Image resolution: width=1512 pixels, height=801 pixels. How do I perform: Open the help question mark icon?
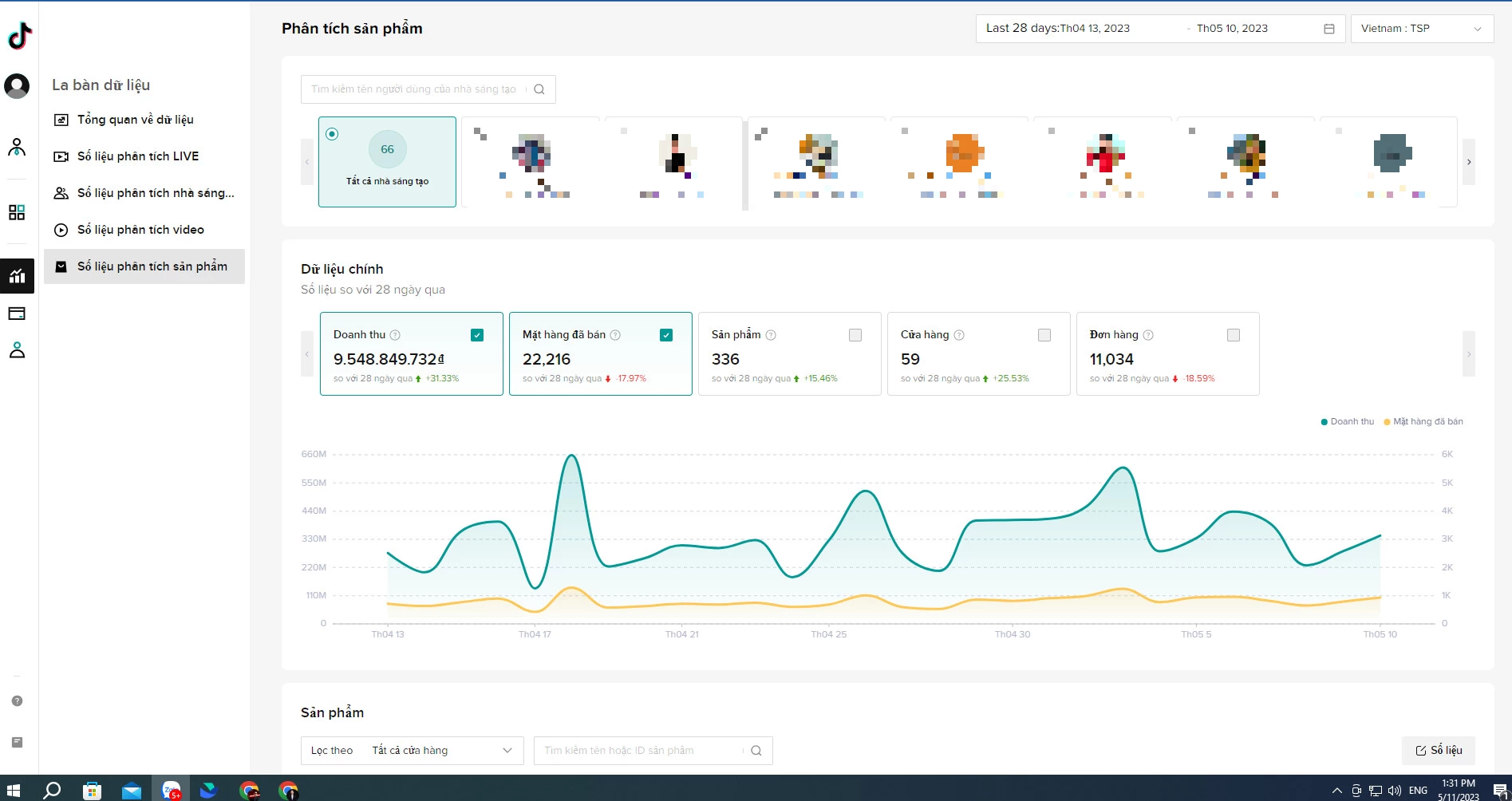17,700
